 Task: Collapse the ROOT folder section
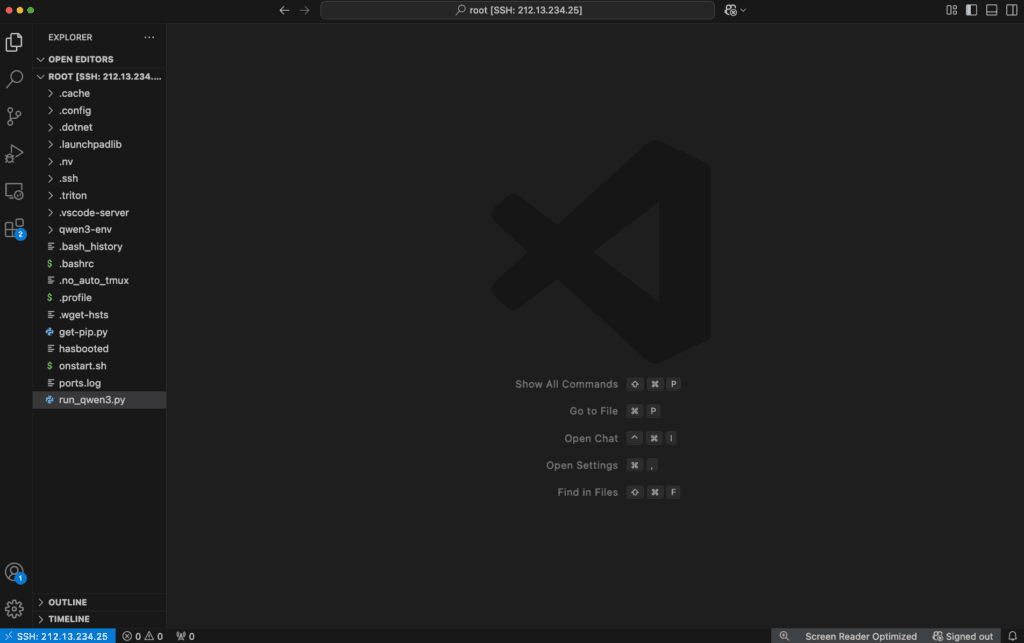coord(99,76)
